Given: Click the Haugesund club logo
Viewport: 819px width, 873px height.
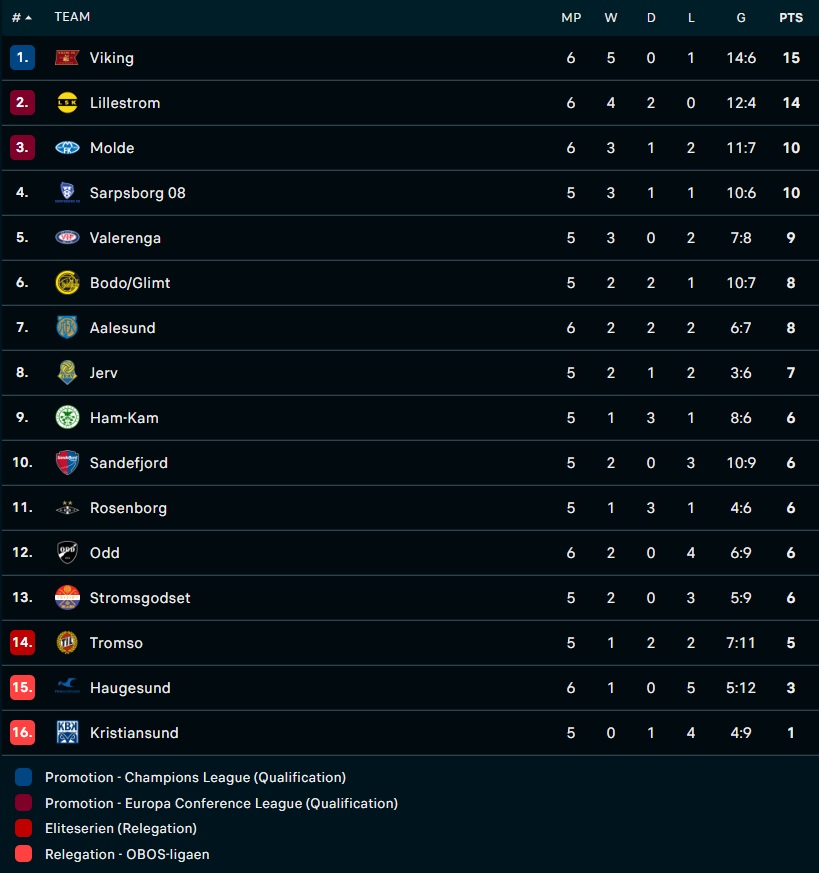Looking at the screenshot, I should pos(67,688).
